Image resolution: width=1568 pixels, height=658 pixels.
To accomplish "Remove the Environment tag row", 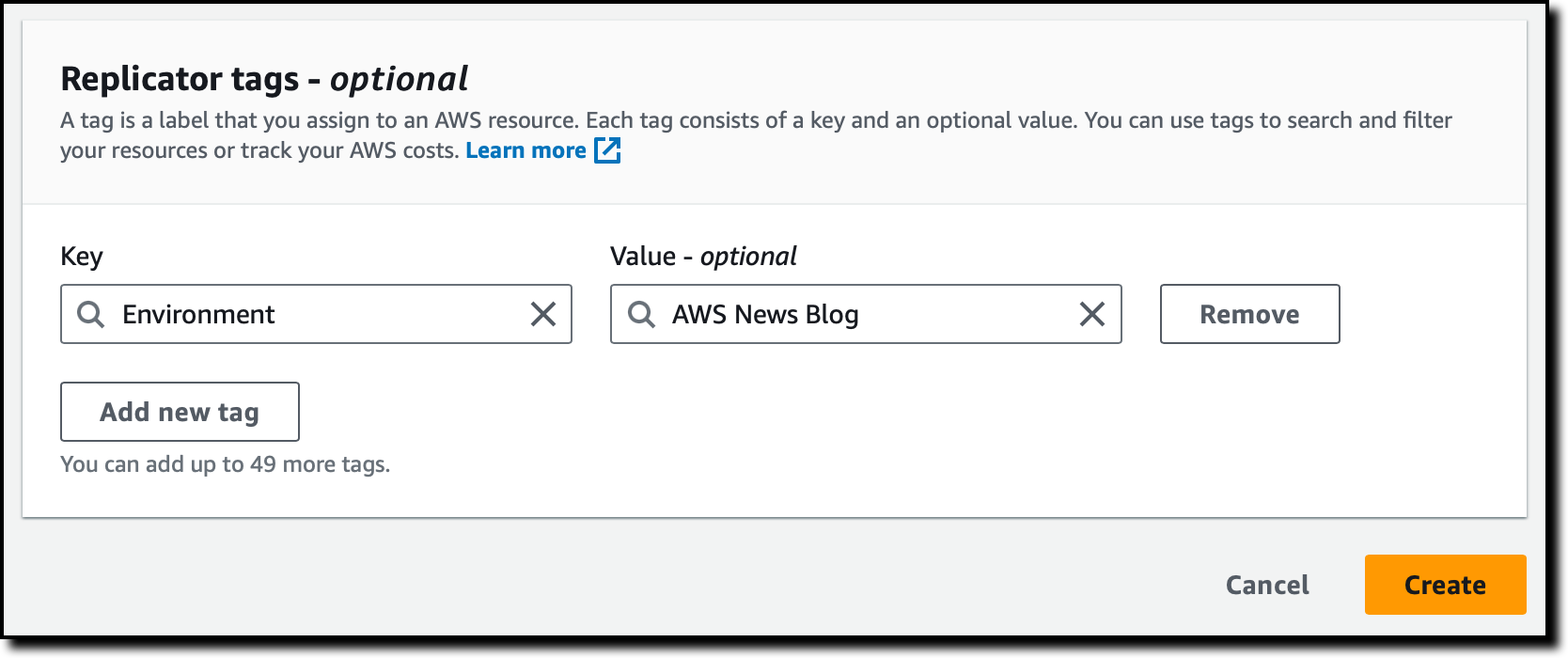I will (1248, 314).
